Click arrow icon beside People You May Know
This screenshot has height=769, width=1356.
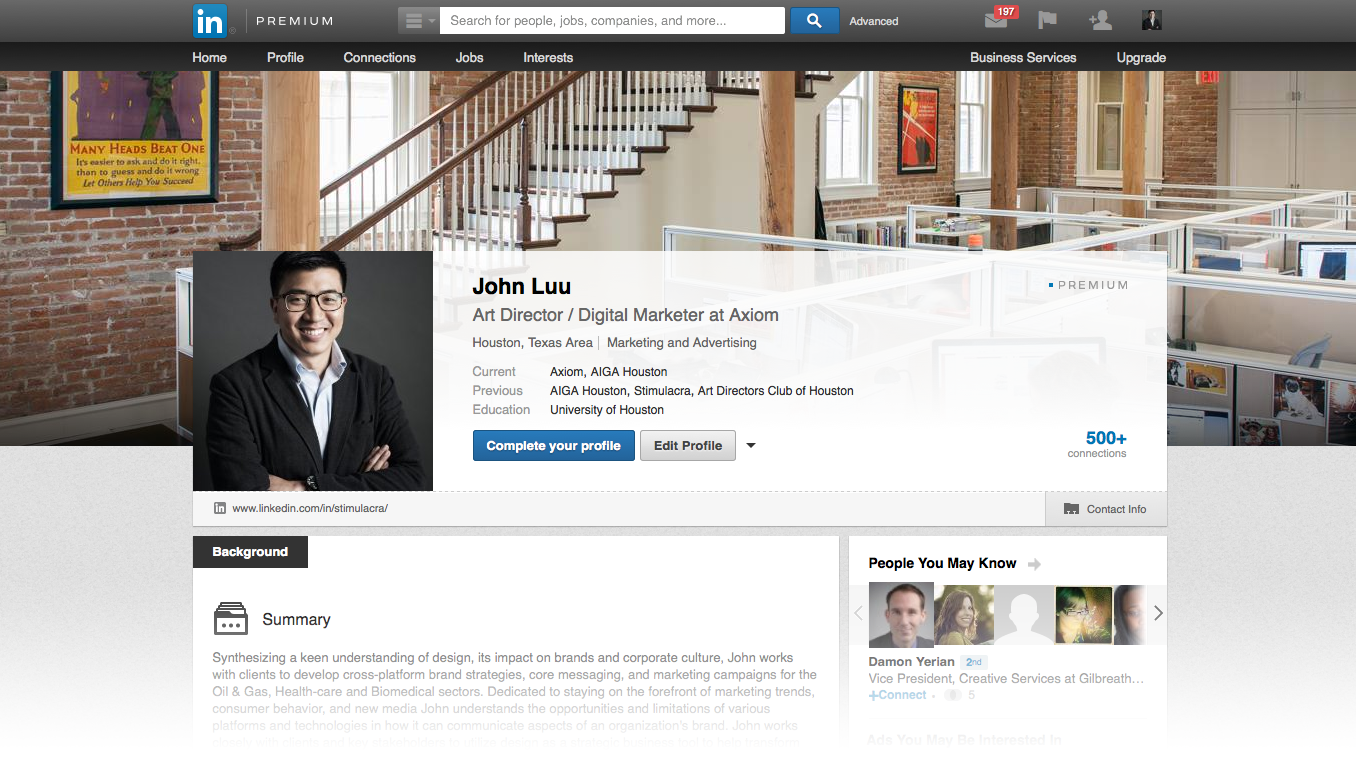1034,564
